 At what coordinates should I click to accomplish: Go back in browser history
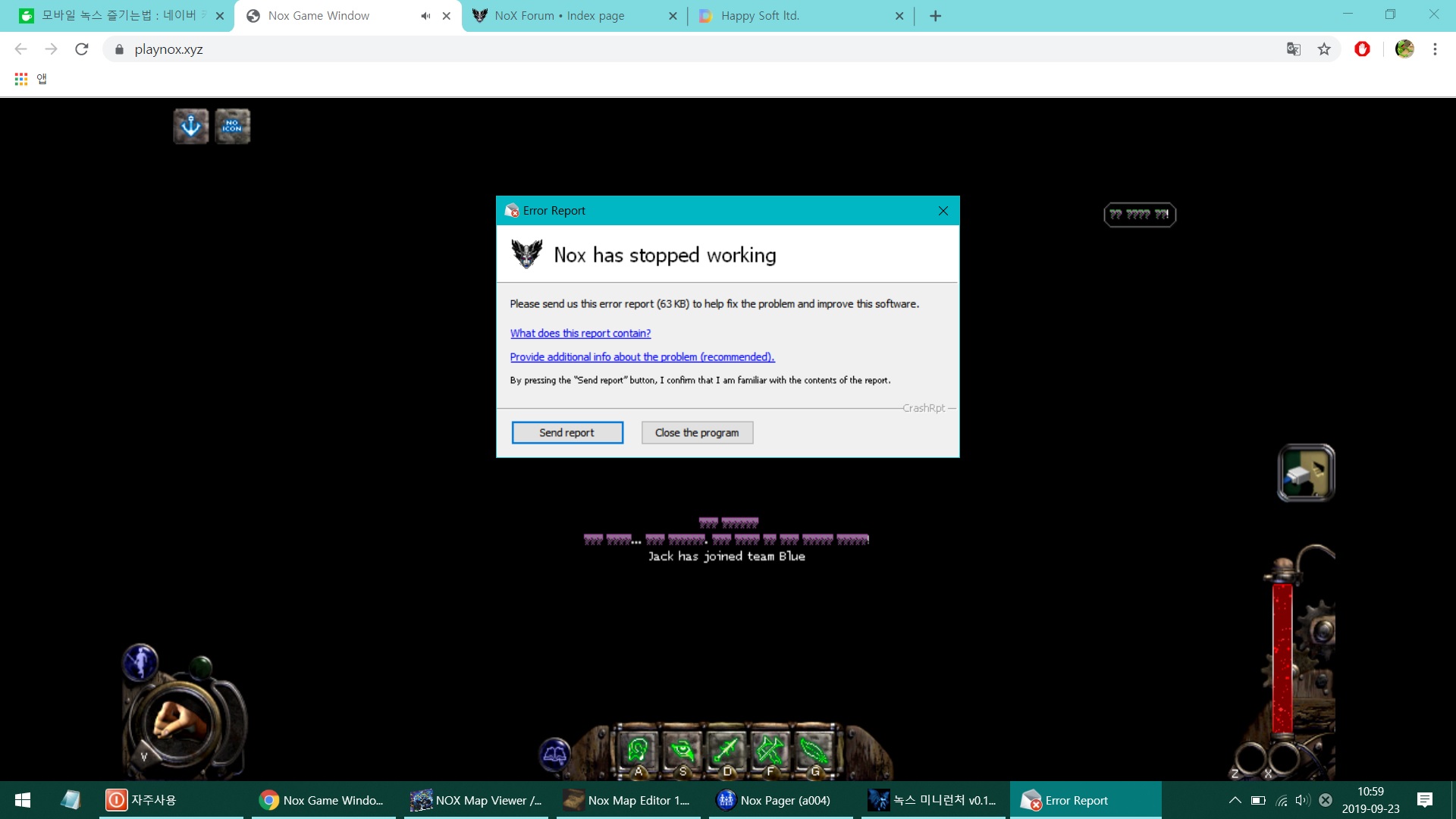(21, 49)
